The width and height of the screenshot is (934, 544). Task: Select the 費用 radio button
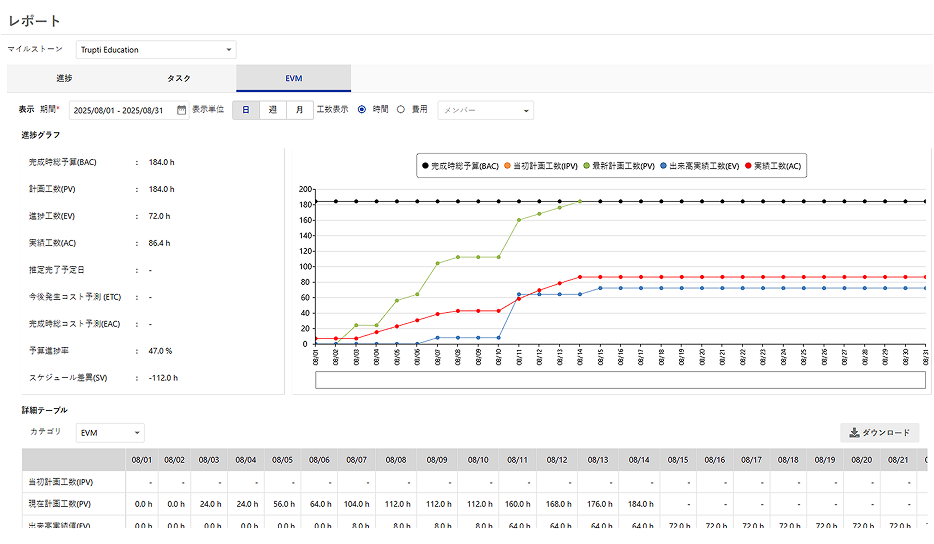tap(401, 110)
